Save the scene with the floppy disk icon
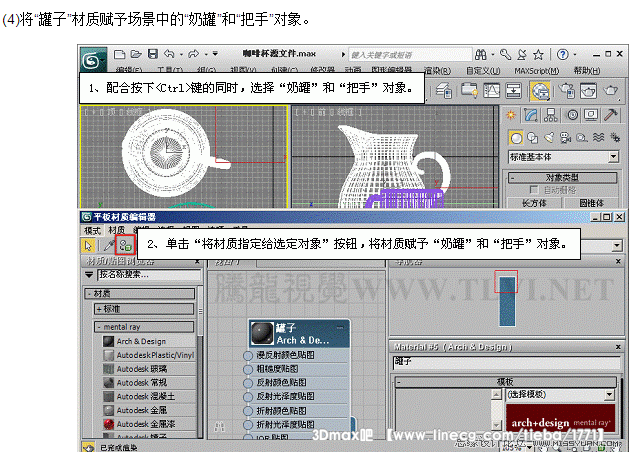633x452 pixels. 153,54
